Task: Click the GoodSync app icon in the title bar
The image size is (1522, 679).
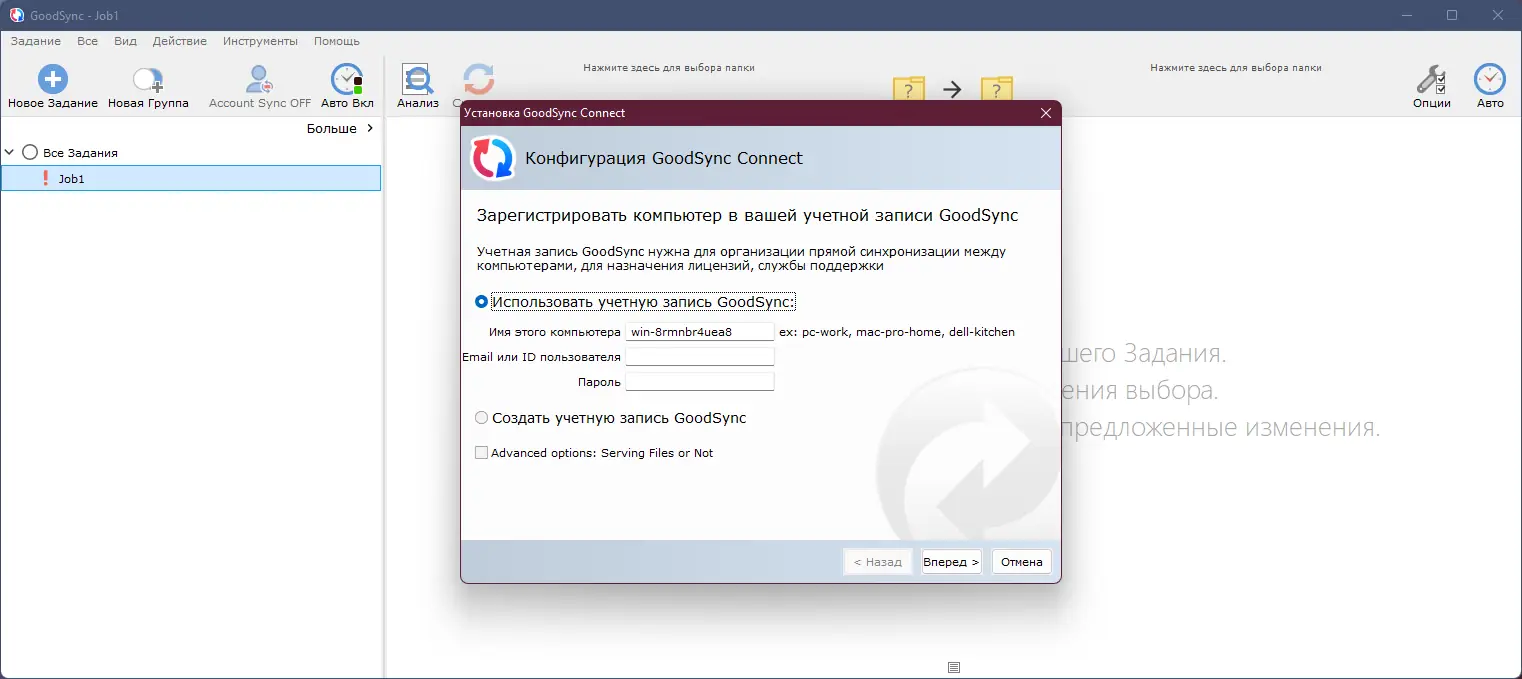Action: click(x=16, y=15)
